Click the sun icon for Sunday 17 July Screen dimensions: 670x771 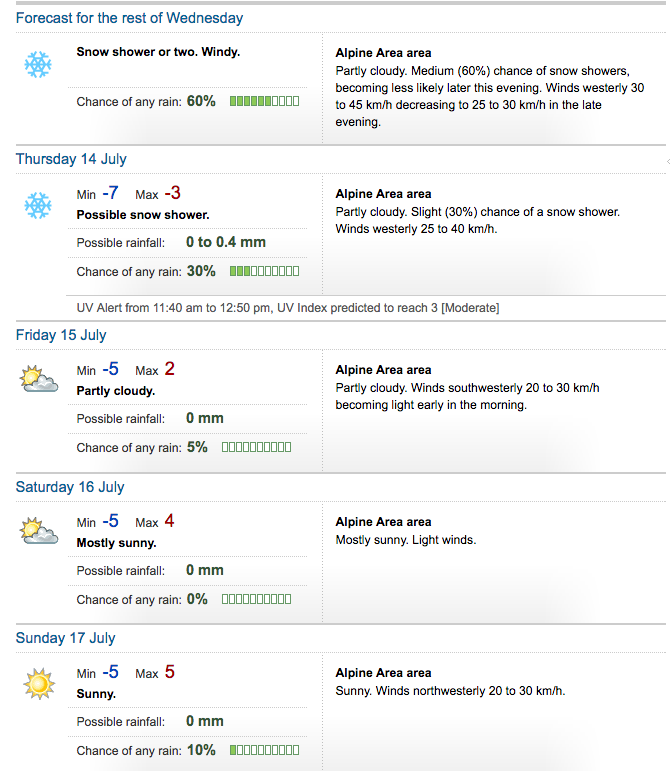pos(39,683)
